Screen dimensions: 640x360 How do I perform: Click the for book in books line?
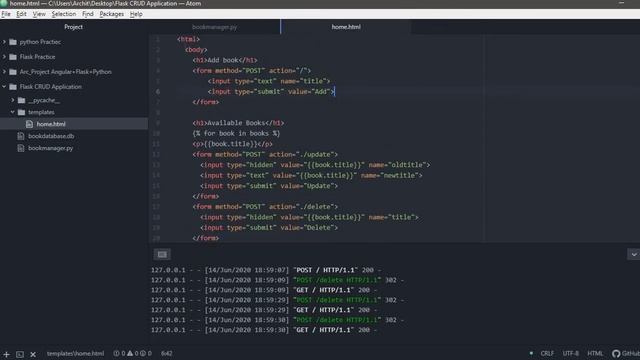click(236, 133)
